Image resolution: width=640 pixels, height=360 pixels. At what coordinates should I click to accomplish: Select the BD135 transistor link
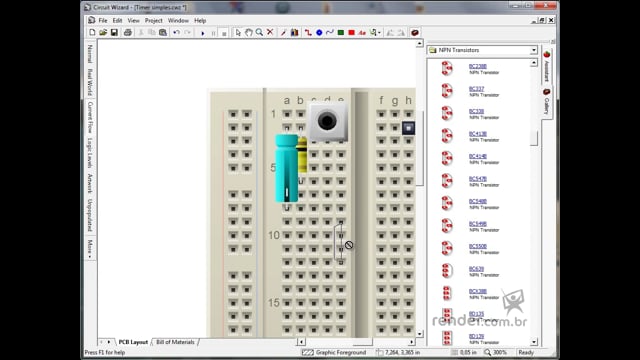(x=476, y=313)
